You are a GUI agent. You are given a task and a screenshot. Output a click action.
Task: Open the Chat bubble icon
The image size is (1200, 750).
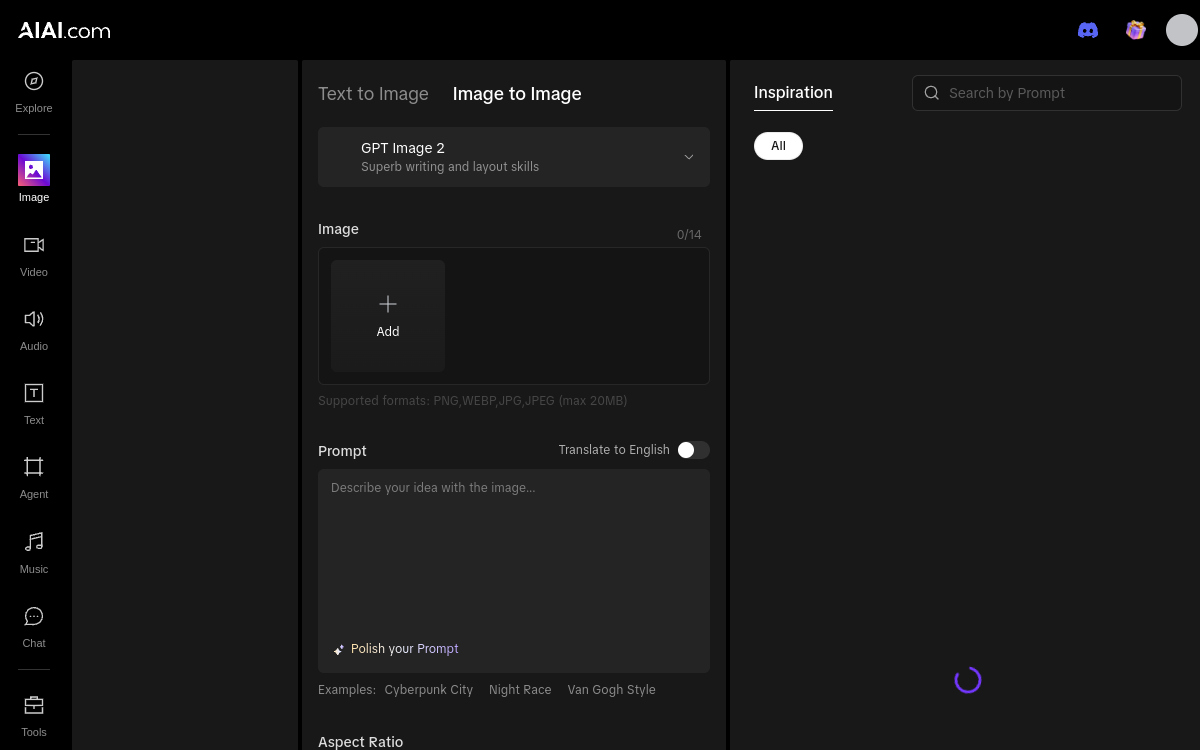[34, 616]
